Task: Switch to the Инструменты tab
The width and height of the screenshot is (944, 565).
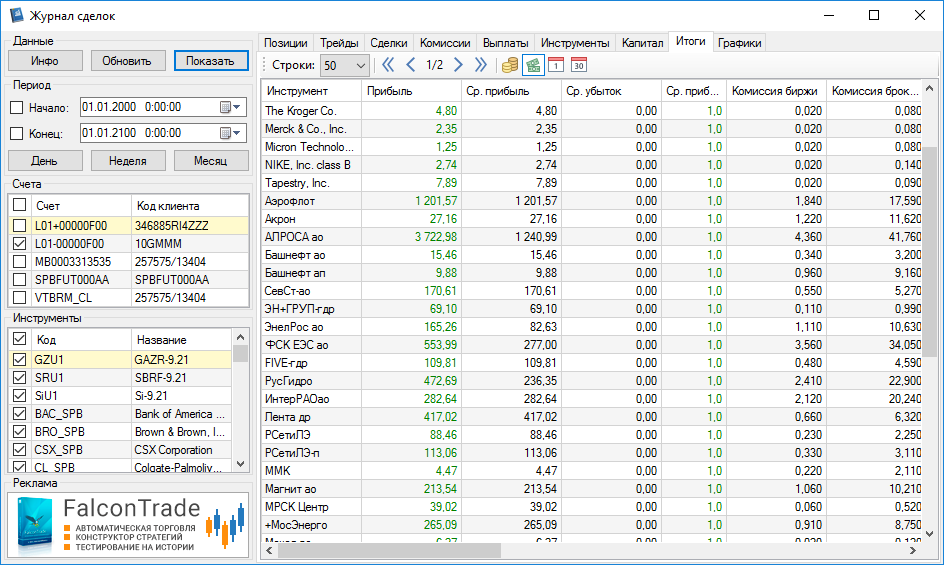Action: pos(575,43)
